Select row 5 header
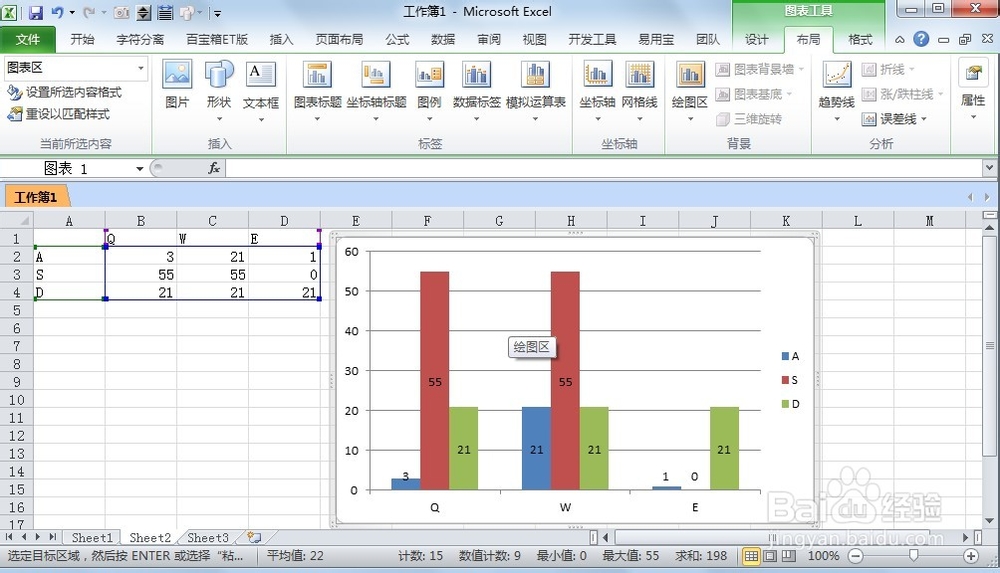The image size is (1000, 573). [17, 311]
